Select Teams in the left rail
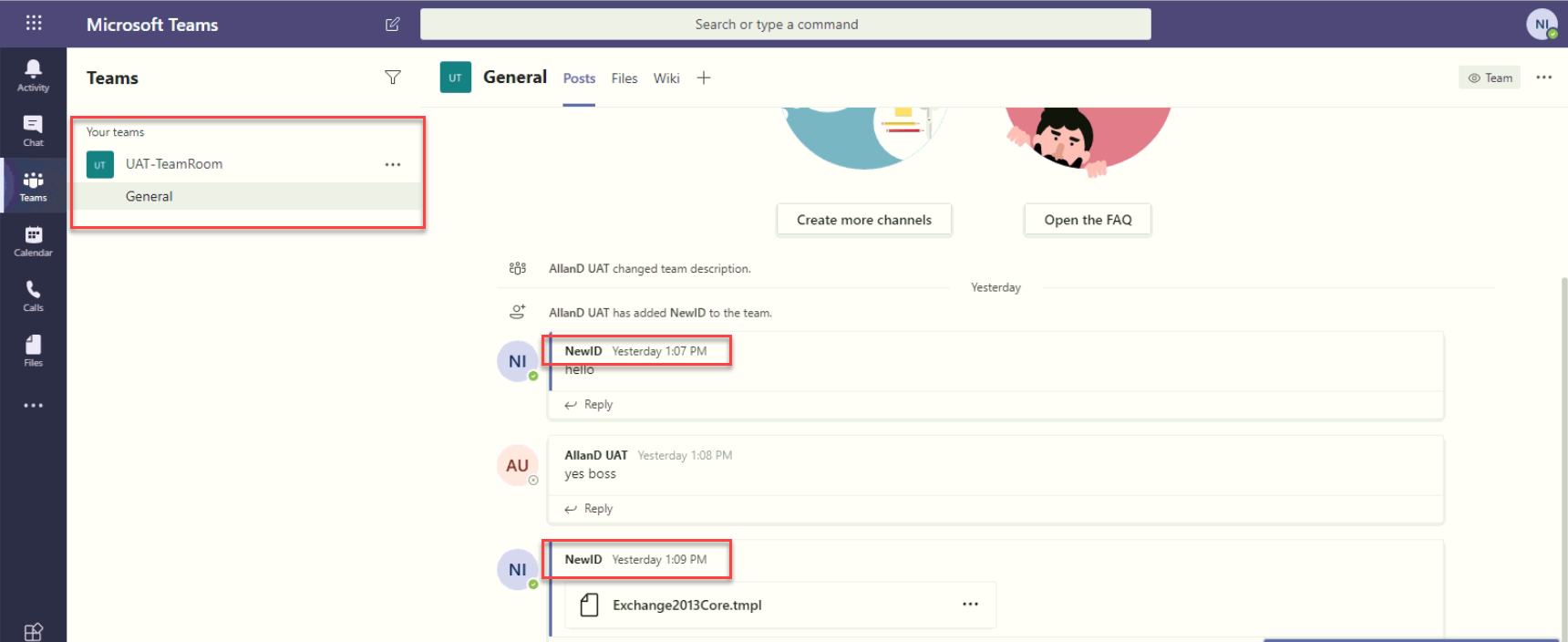1568x642 pixels. (x=33, y=186)
